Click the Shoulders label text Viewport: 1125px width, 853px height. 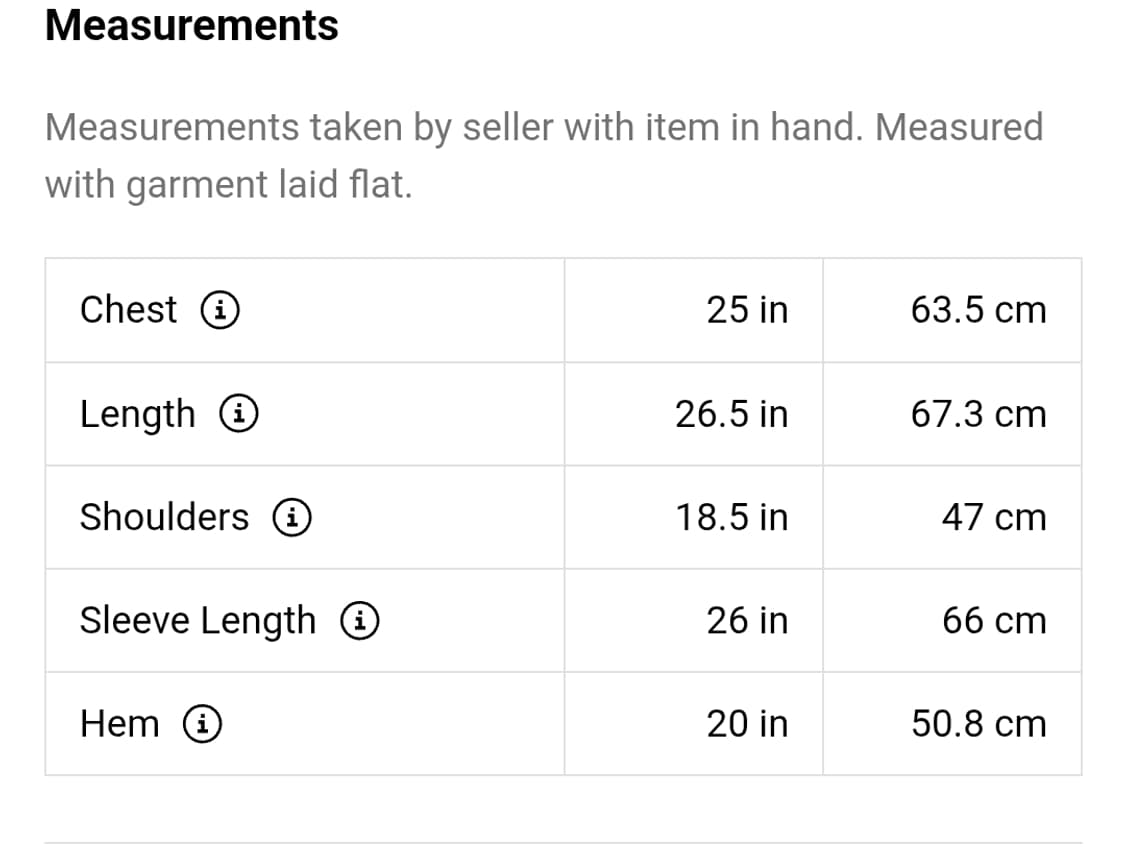click(x=164, y=517)
